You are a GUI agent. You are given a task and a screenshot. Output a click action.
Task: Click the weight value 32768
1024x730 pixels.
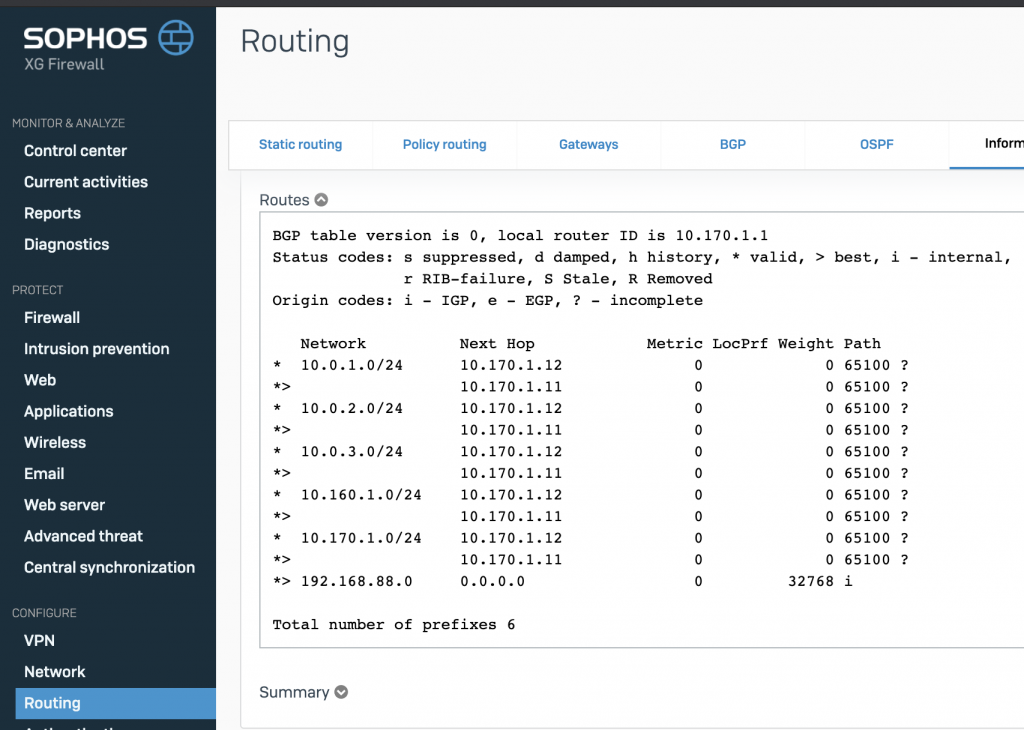pyautogui.click(x=810, y=581)
